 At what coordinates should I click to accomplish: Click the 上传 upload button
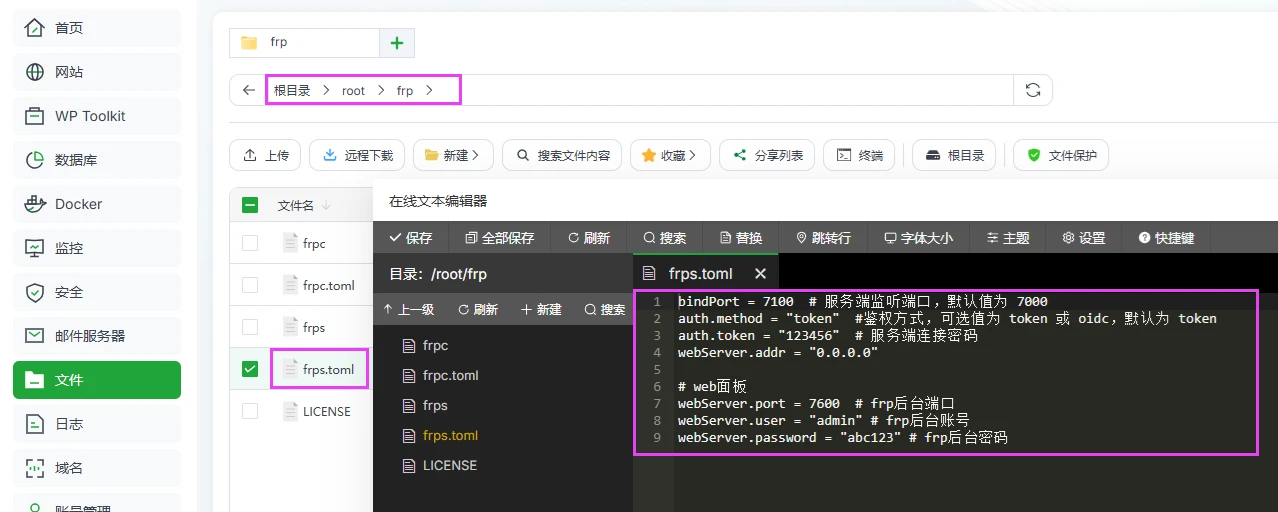tap(265, 155)
